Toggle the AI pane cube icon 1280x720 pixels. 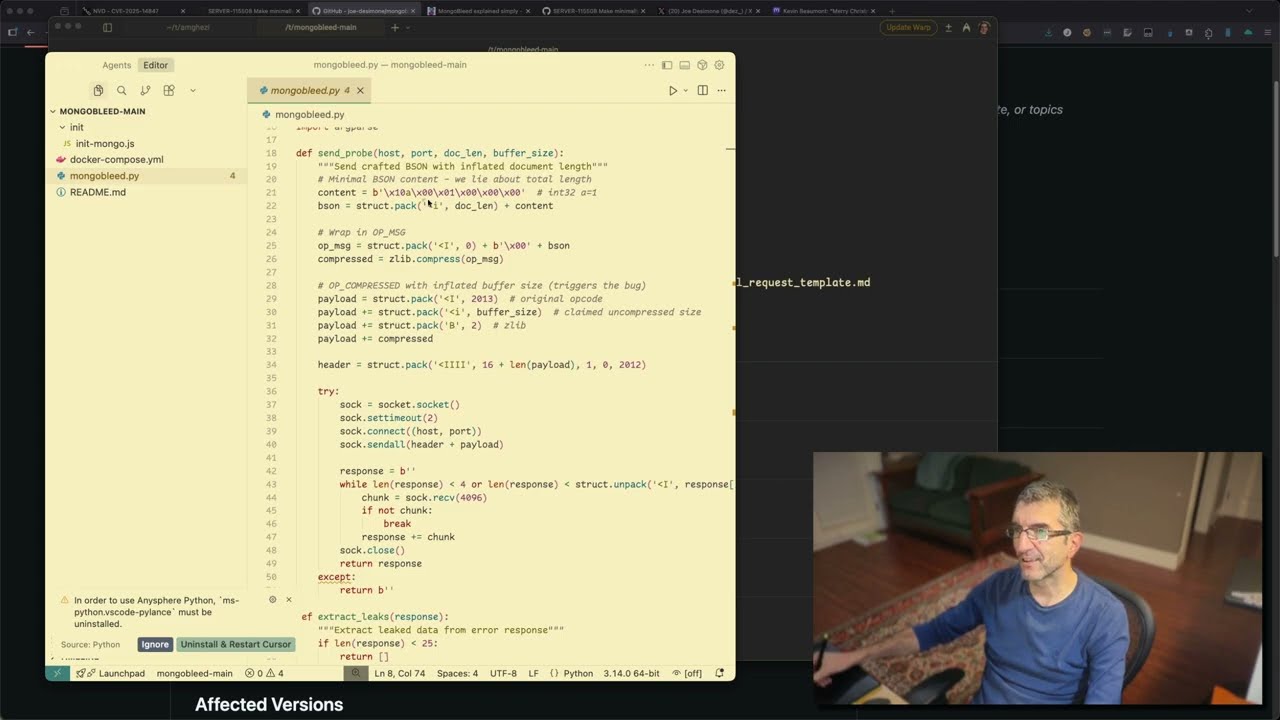(x=702, y=65)
